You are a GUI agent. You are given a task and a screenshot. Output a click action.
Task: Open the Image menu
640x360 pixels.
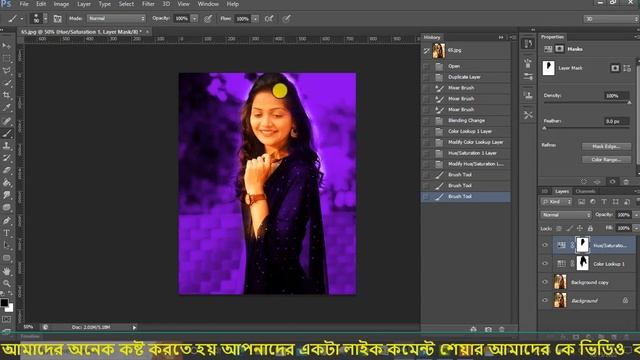[x=61, y=4]
